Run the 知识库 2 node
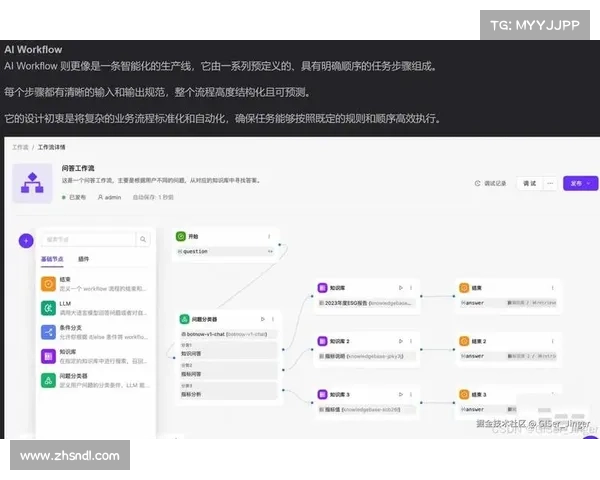The height and width of the screenshot is (480, 600). [401, 341]
